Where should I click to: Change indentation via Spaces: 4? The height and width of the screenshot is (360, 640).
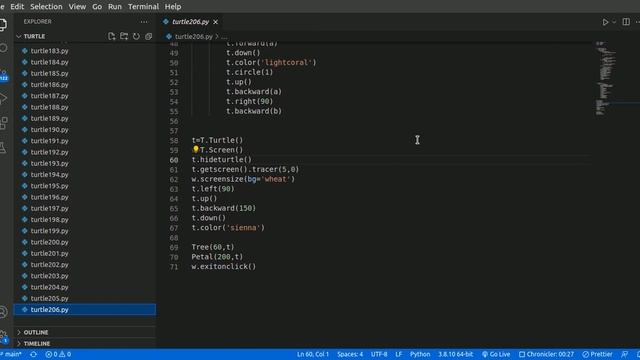coord(350,354)
